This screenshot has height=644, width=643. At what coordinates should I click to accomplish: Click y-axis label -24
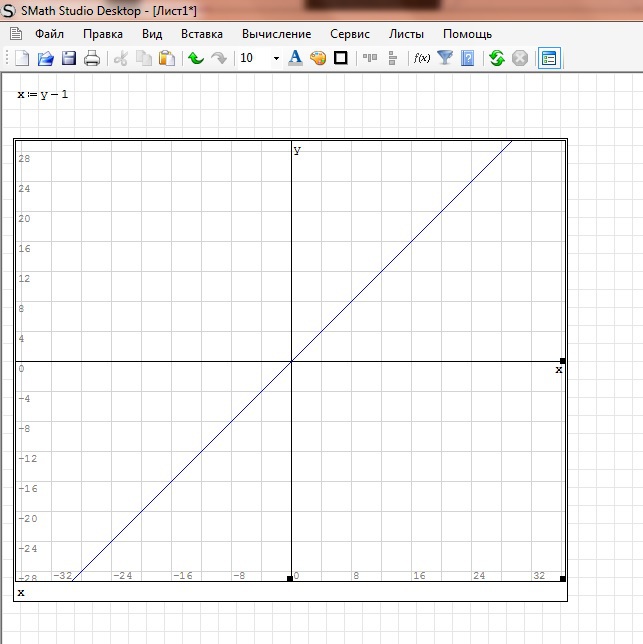point(28,548)
